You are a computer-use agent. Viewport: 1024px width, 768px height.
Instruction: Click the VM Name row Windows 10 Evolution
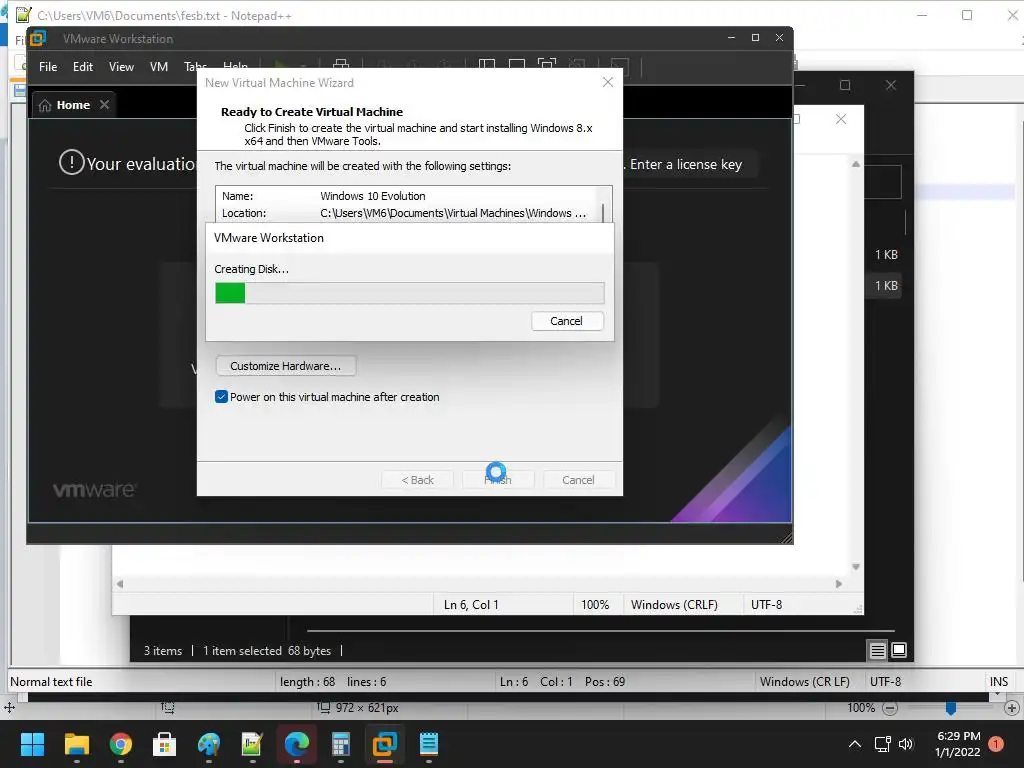tap(405, 196)
